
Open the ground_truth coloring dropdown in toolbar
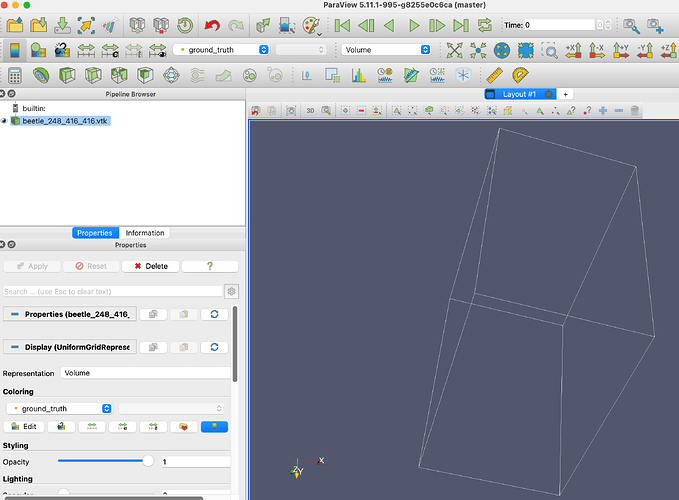(x=221, y=50)
